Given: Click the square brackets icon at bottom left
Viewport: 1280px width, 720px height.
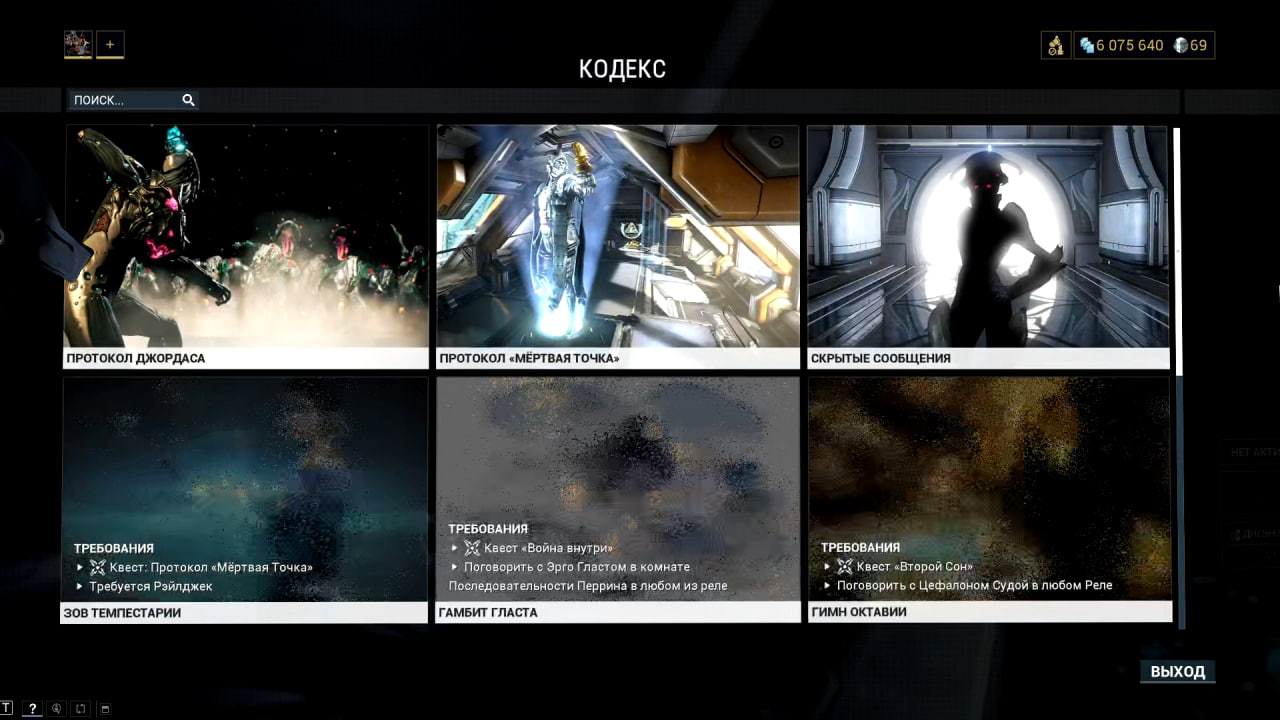Looking at the screenshot, I should [81, 709].
